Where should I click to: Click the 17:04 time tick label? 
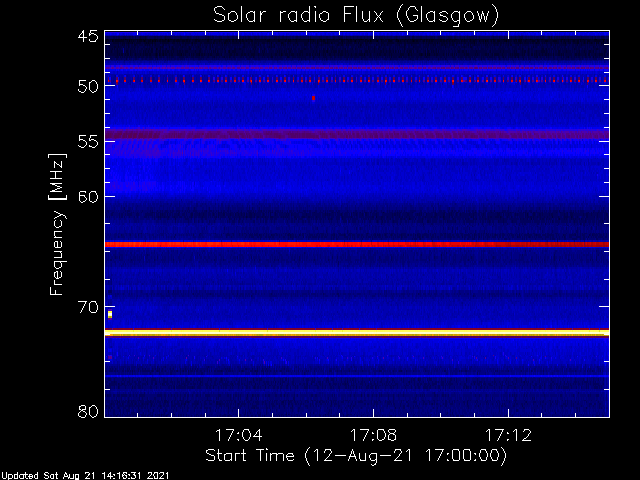[239, 435]
